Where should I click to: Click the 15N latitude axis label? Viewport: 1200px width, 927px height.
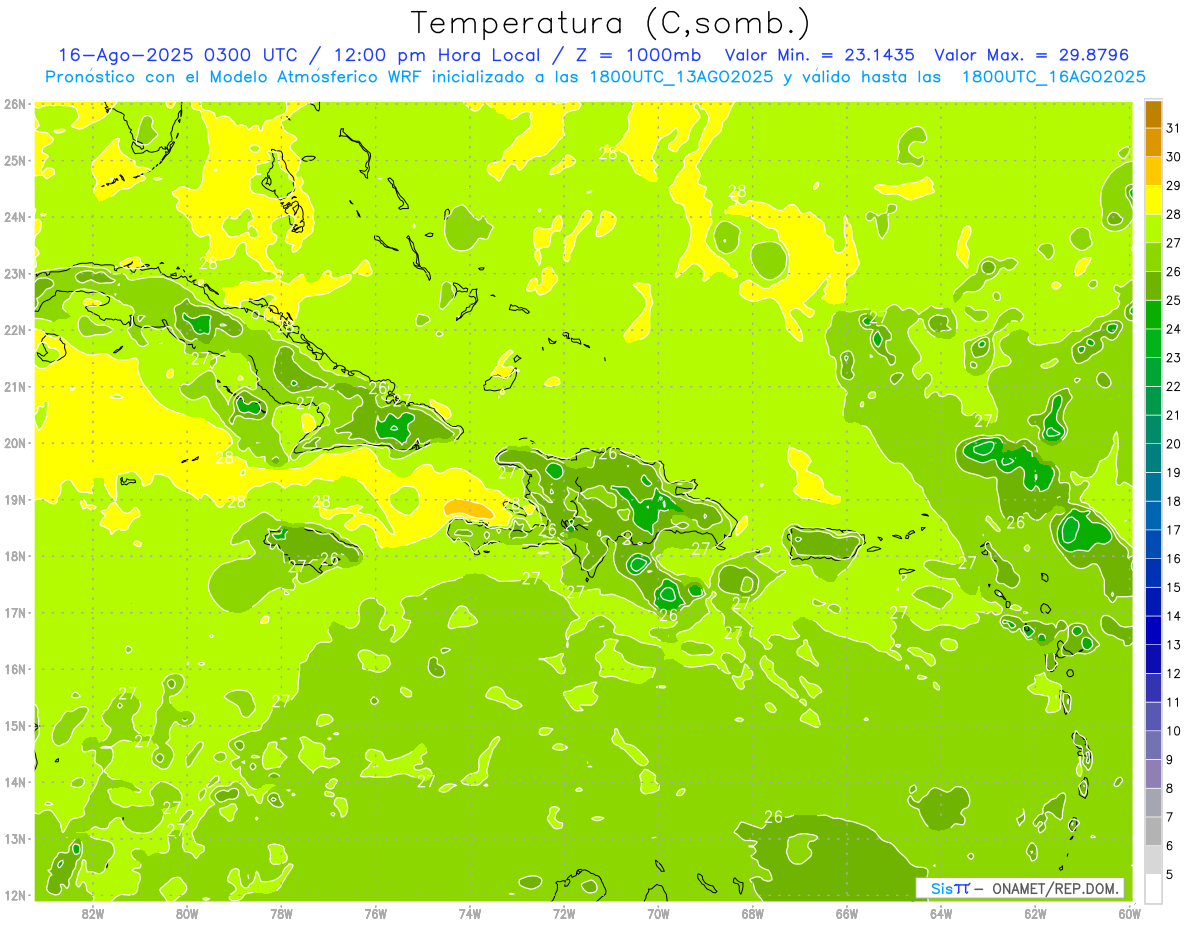point(14,725)
